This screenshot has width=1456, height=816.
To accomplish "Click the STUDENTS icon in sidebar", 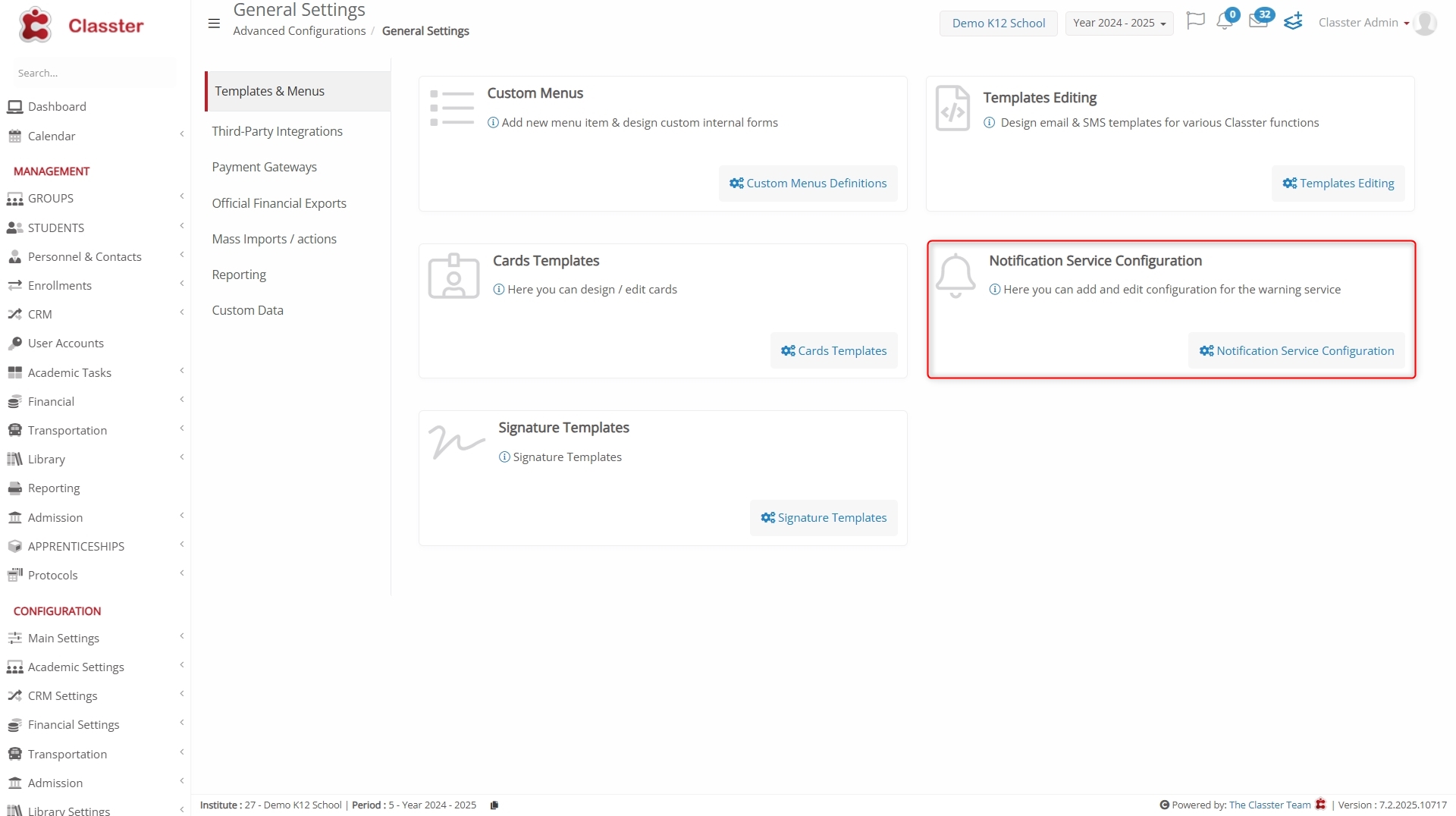I will point(14,228).
